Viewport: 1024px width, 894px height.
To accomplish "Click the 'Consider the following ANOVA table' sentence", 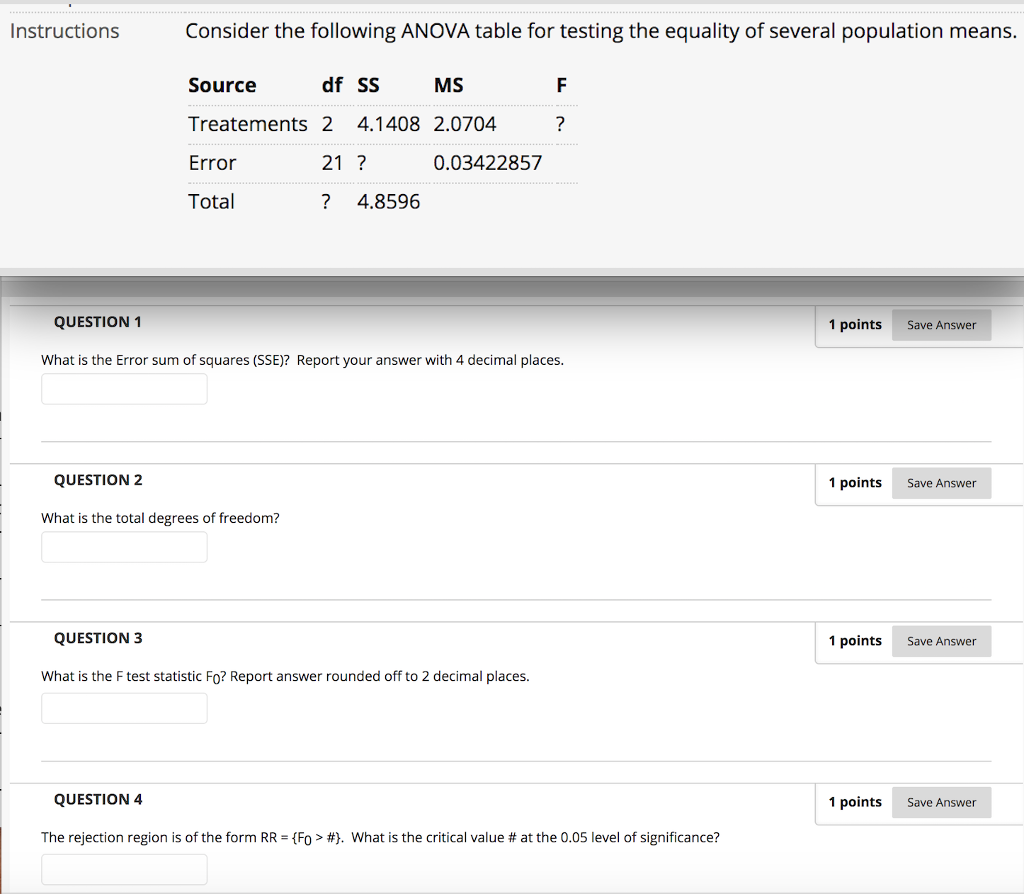I will 601,31.
